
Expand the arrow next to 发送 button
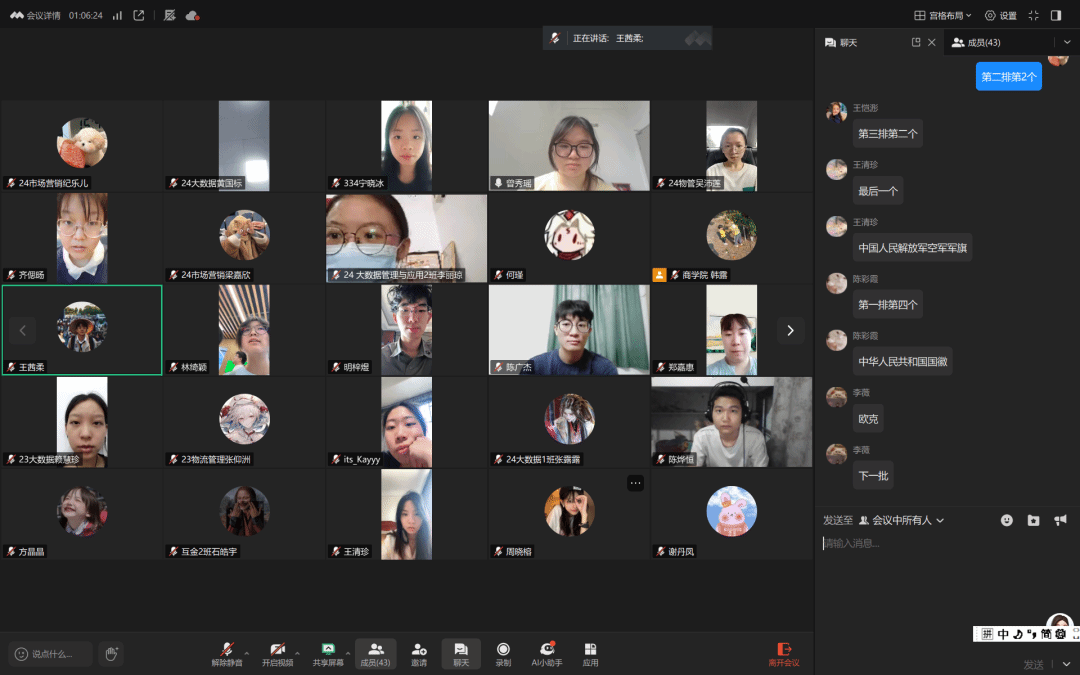point(1066,664)
